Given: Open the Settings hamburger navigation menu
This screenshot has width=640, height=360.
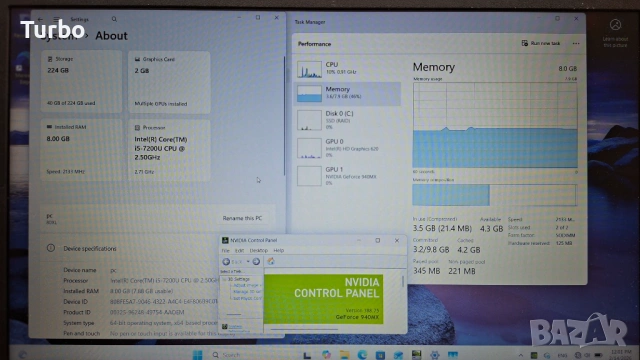Looking at the screenshot, I should [x=56, y=19].
